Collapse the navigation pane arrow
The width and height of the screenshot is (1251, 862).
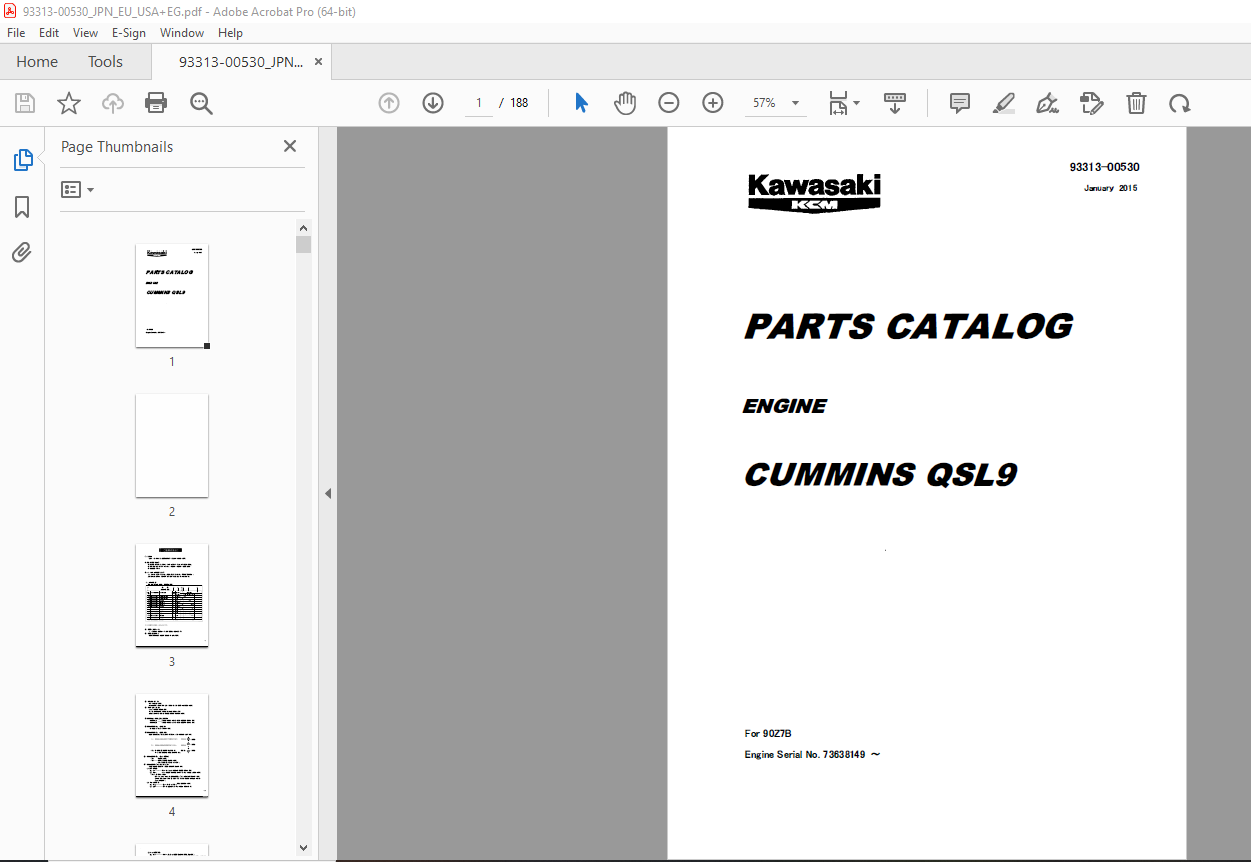pos(327,493)
